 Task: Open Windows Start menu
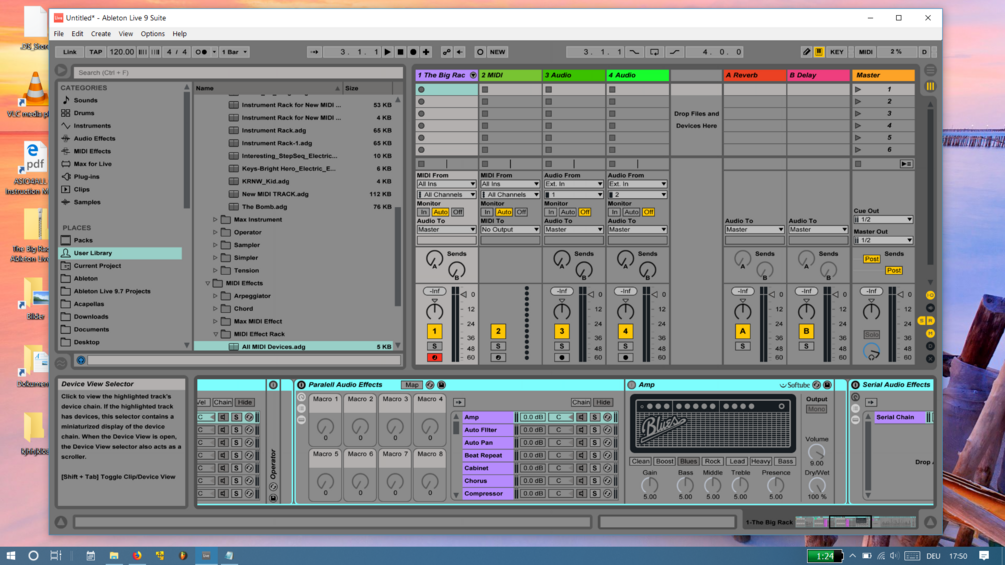(10, 555)
